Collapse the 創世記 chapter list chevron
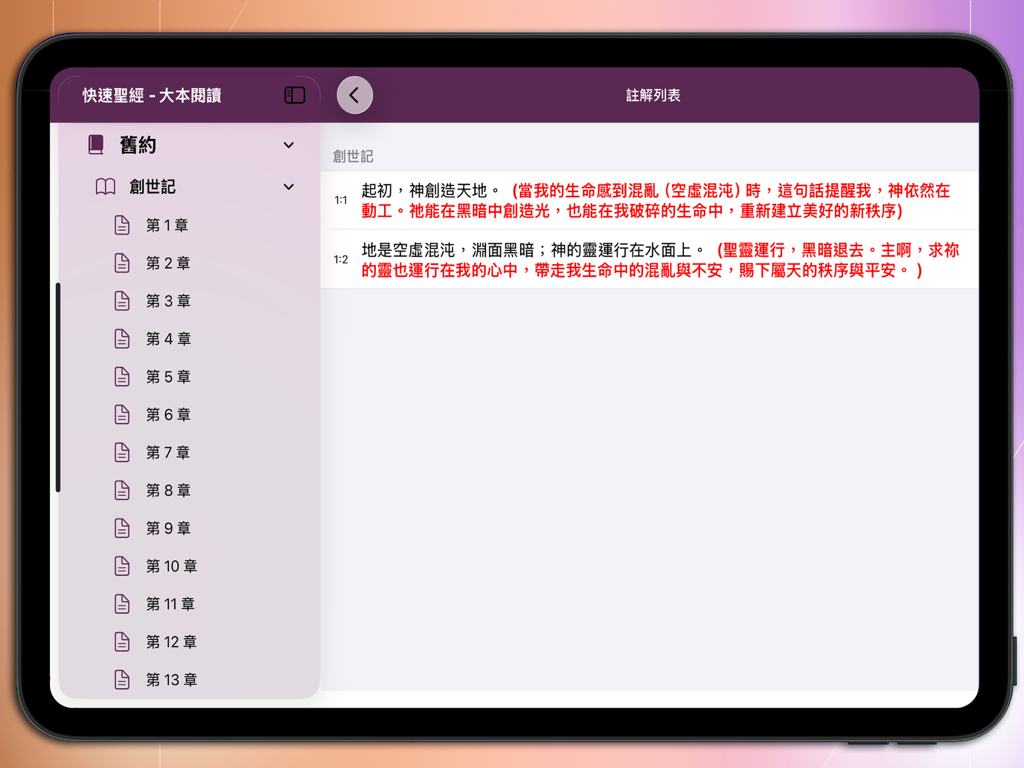 point(289,187)
